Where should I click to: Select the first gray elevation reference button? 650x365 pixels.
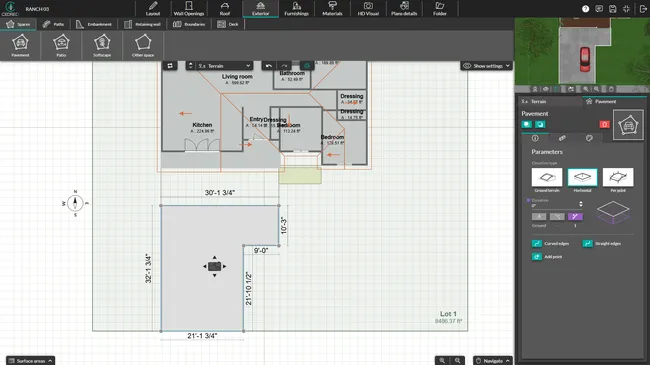pos(539,217)
